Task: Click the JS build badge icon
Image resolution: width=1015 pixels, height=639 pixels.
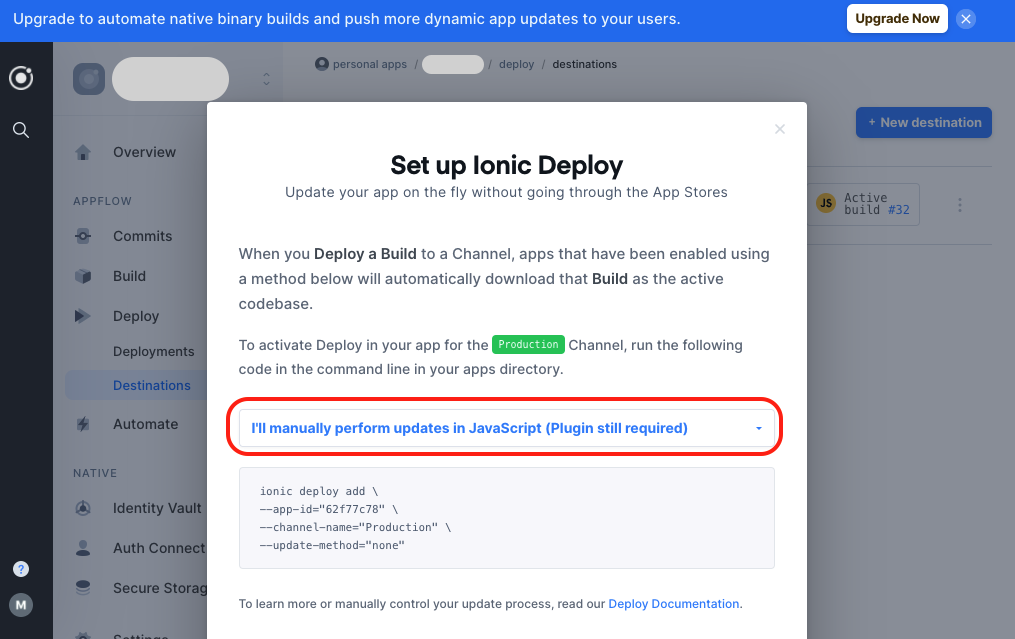Action: [x=826, y=203]
